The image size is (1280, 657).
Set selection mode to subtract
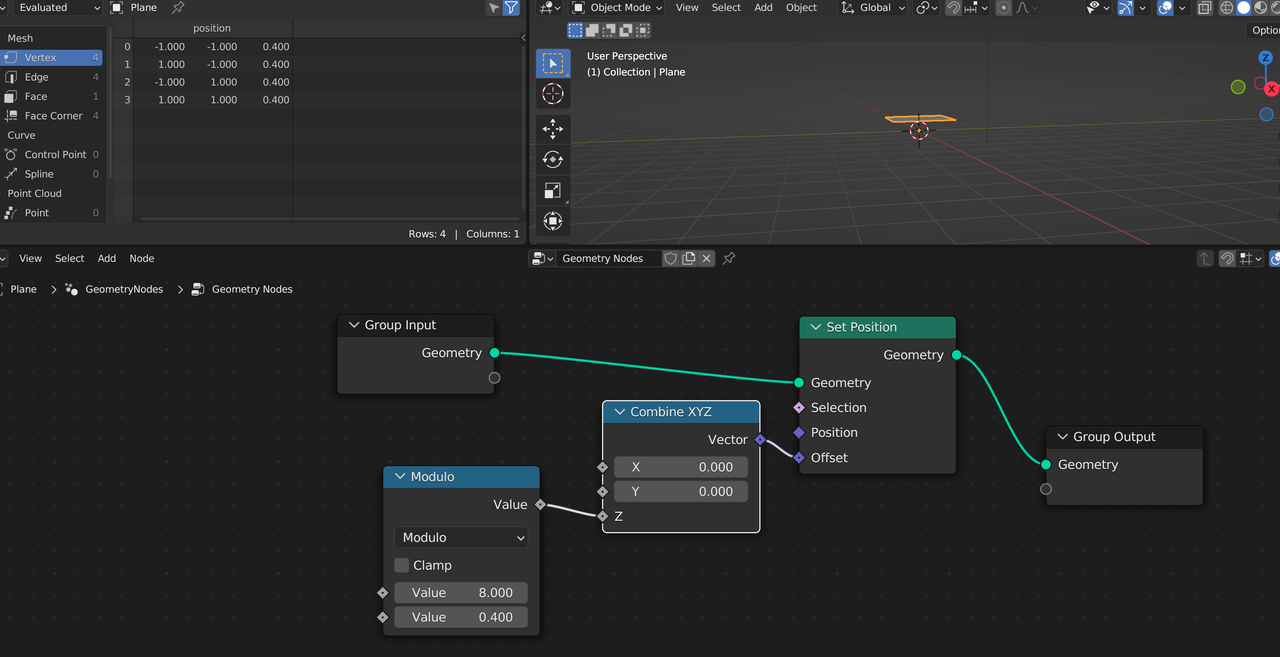(609, 31)
